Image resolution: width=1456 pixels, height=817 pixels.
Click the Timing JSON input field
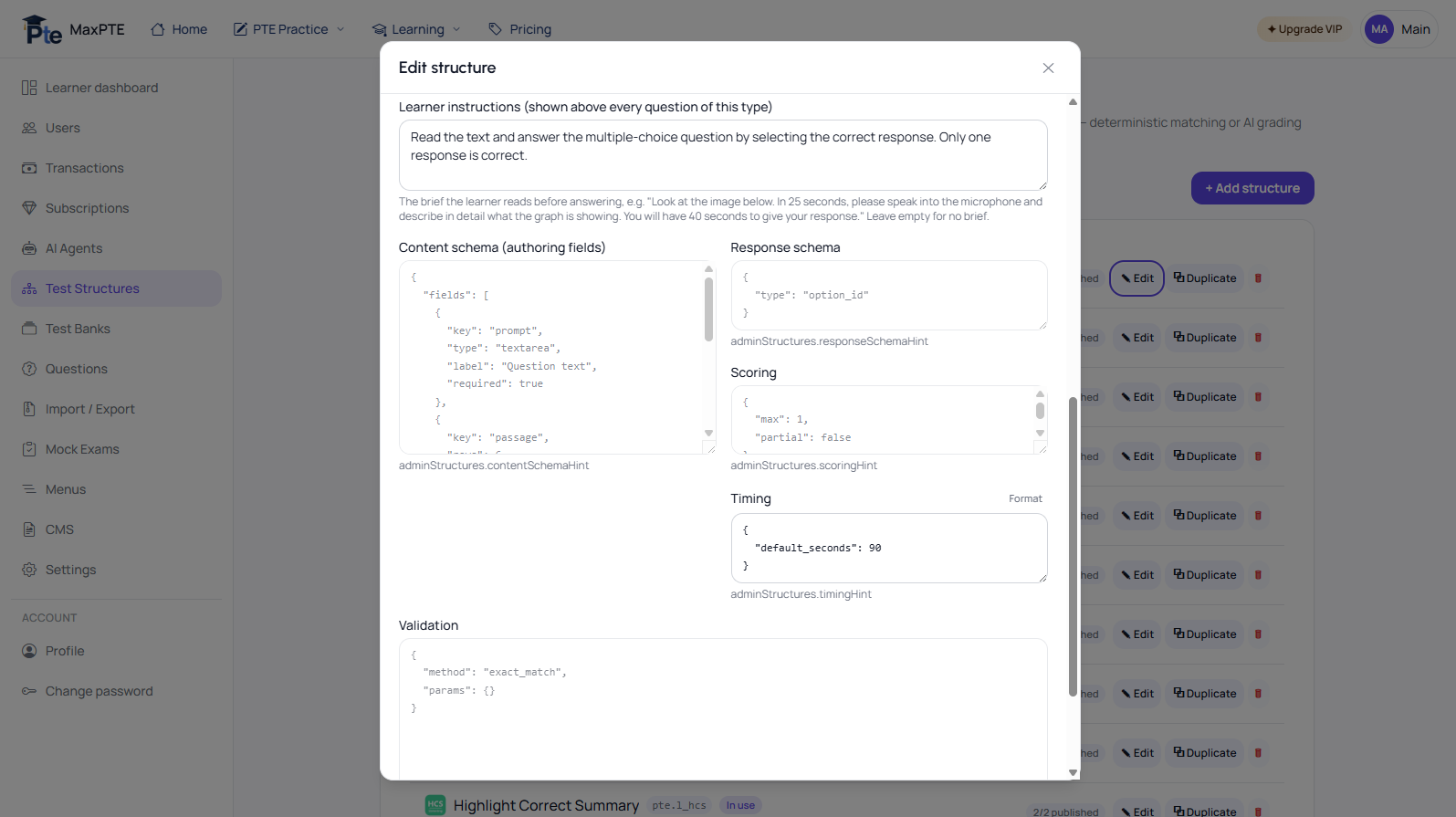(889, 548)
